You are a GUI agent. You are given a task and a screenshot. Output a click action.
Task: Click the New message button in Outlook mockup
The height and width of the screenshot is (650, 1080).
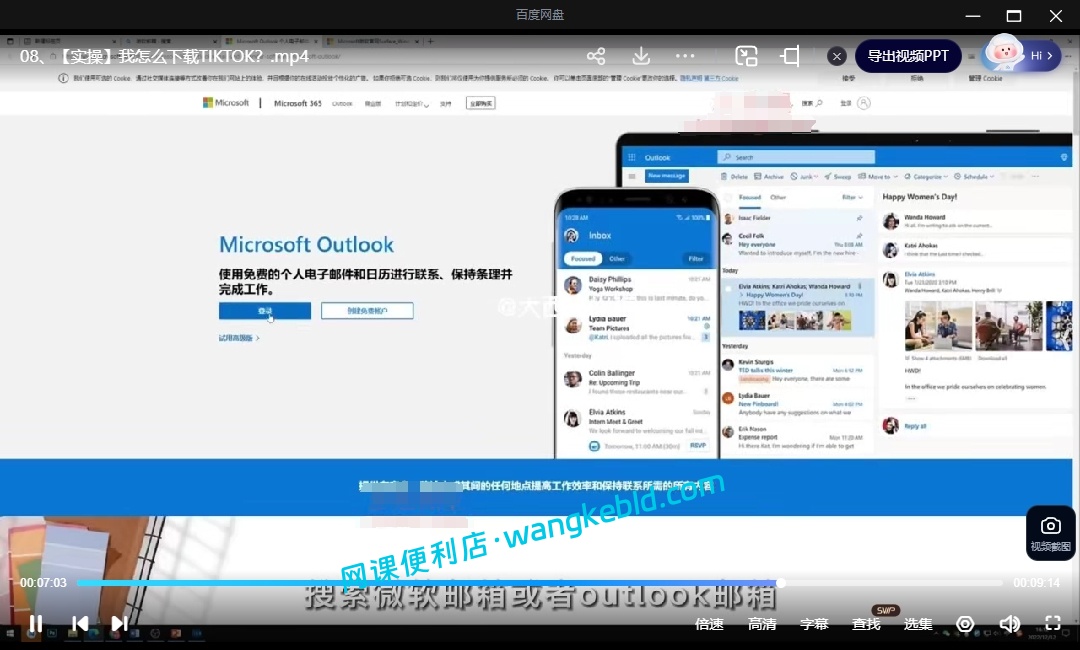(667, 176)
